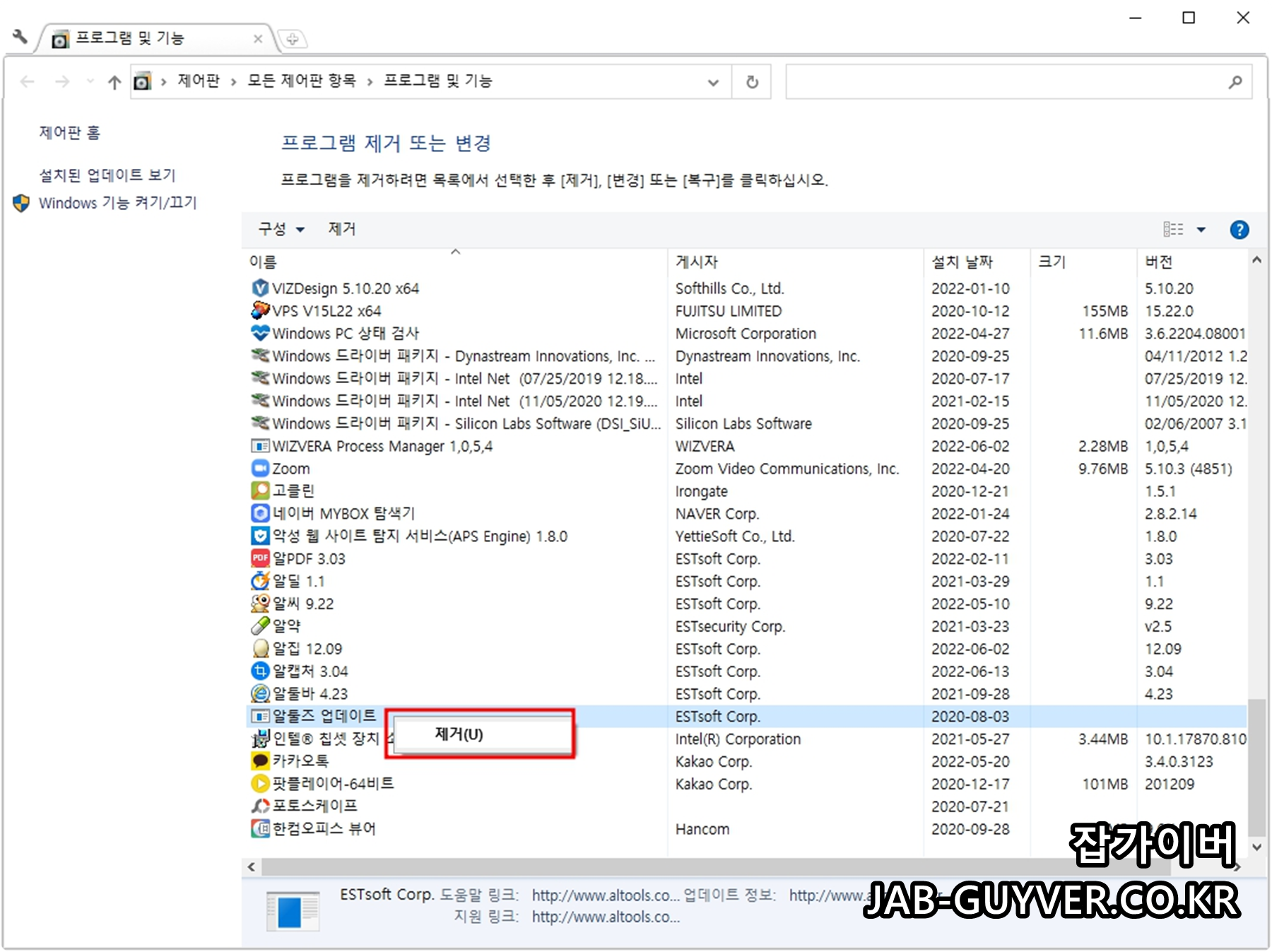Click the 네이버 MYBOX 탐색기 icon
This screenshot has height=952, width=1272.
pyautogui.click(x=260, y=514)
